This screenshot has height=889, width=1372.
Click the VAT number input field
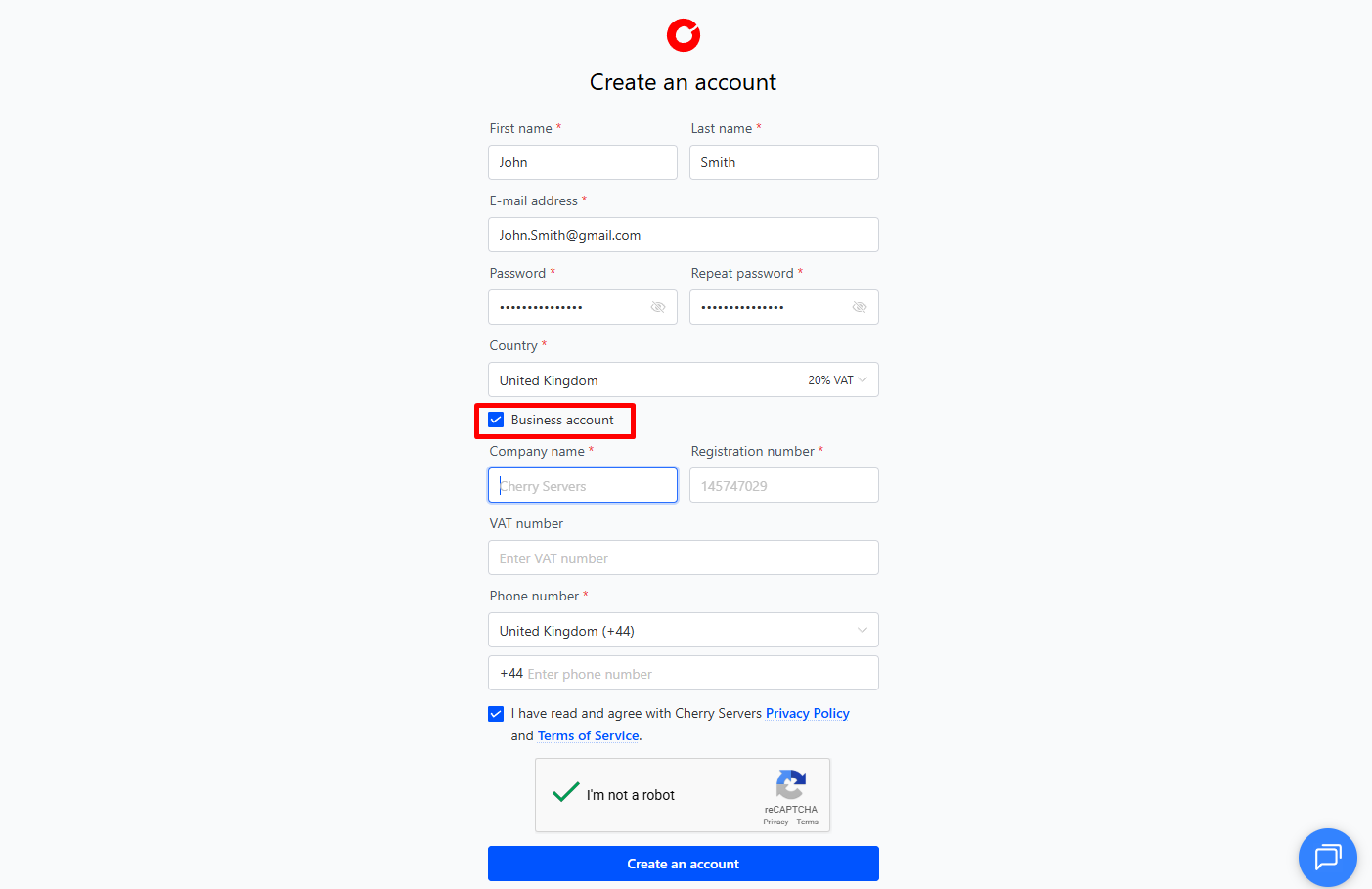pyautogui.click(x=683, y=558)
